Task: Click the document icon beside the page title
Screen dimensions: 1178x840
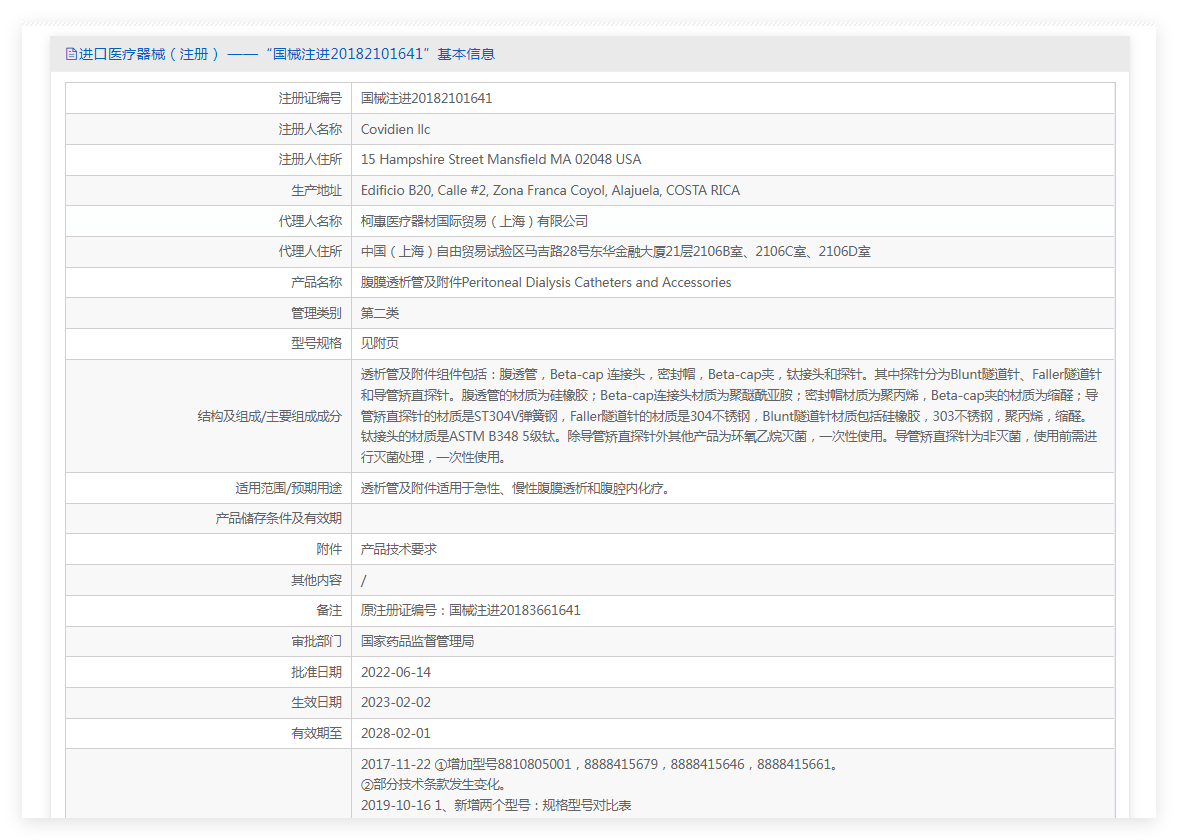Action: pyautogui.click(x=71, y=54)
